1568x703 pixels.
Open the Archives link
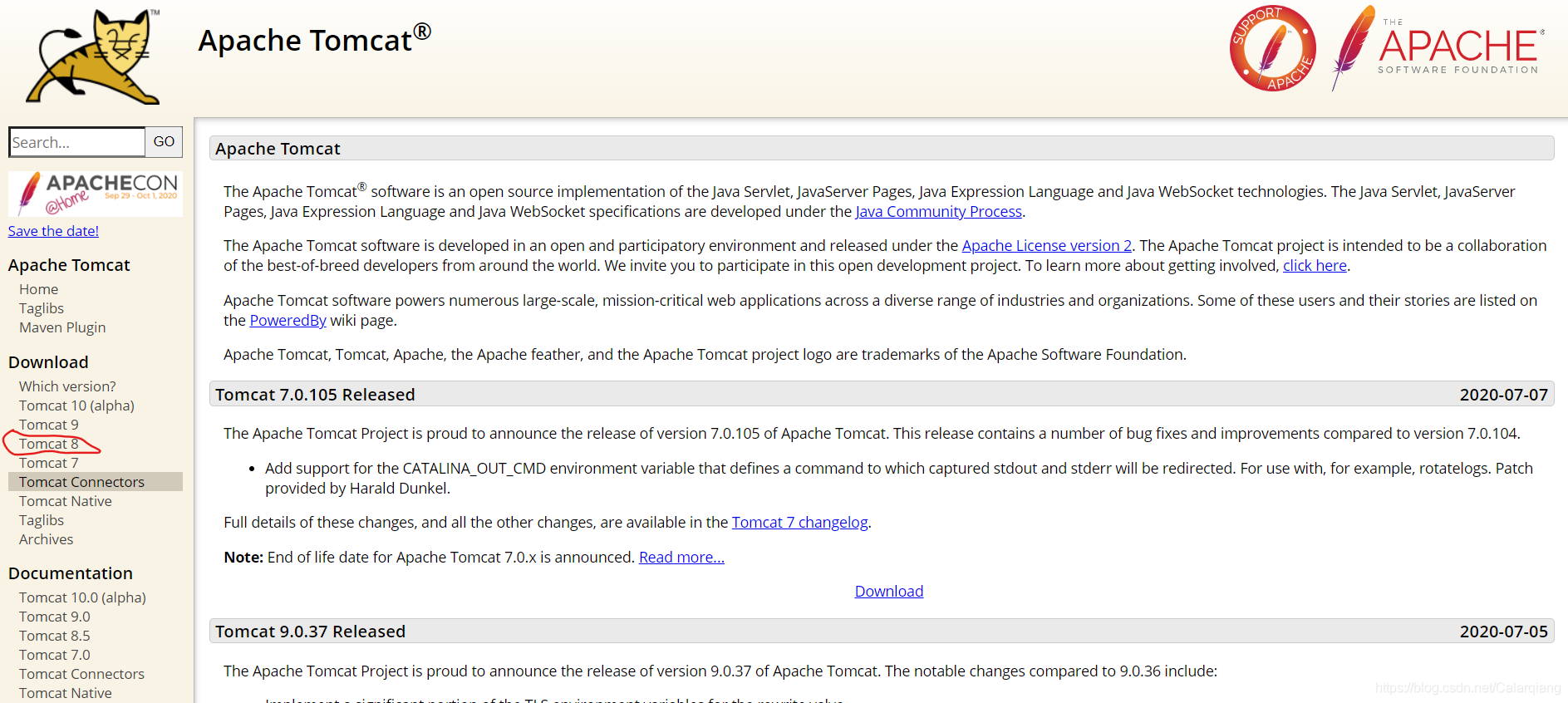[x=47, y=539]
